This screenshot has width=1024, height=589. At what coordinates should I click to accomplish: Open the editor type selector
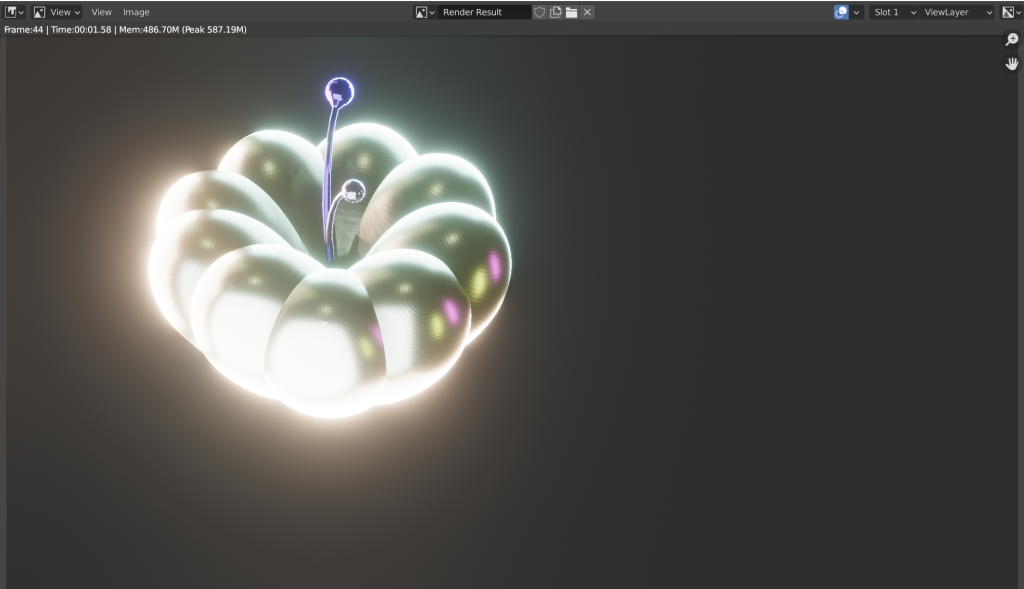[14, 12]
